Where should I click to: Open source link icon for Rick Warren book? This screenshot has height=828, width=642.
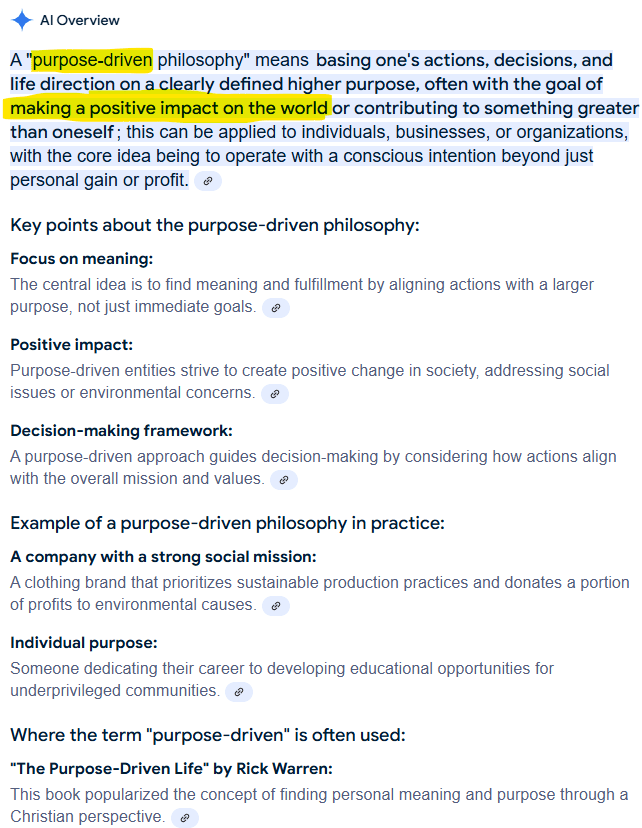(185, 818)
